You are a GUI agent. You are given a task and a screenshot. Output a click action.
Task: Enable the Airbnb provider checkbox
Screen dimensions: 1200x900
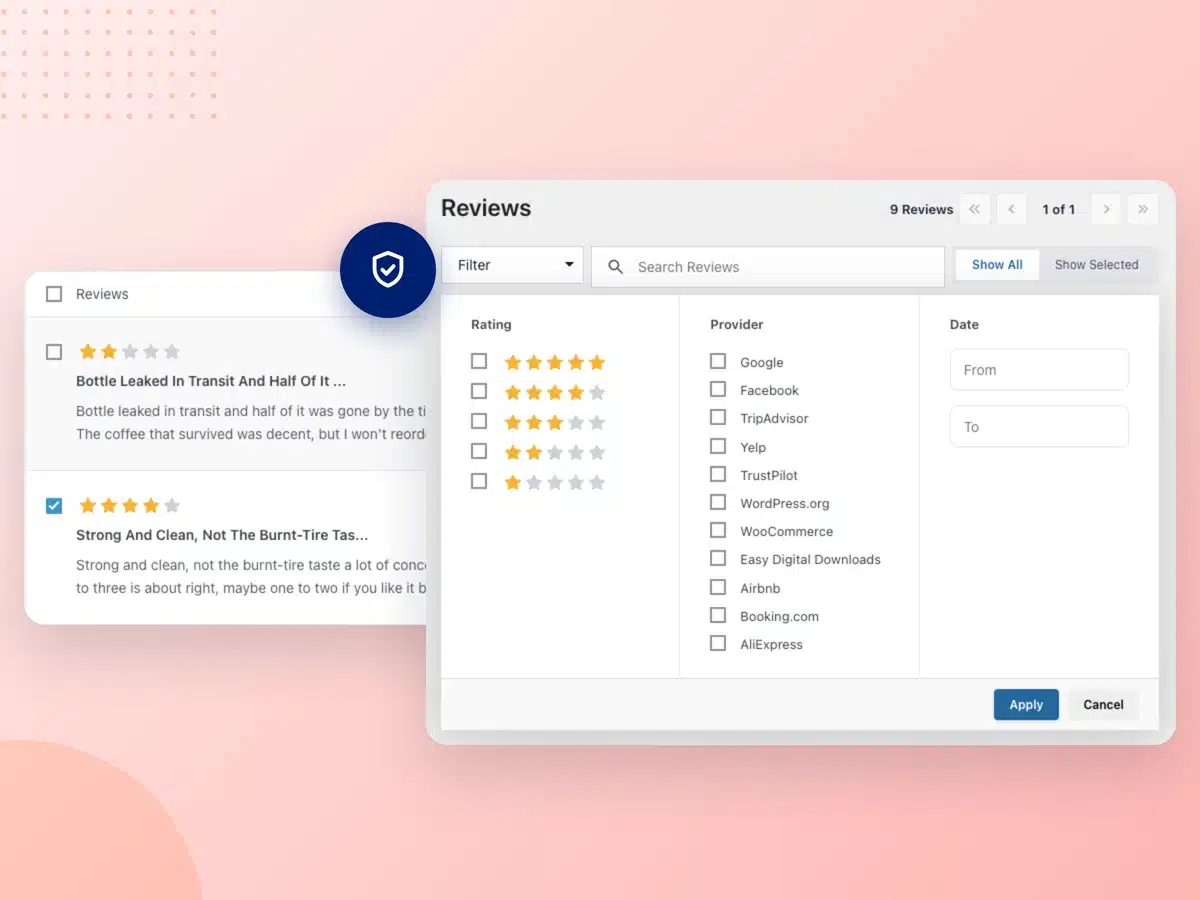[x=718, y=587]
